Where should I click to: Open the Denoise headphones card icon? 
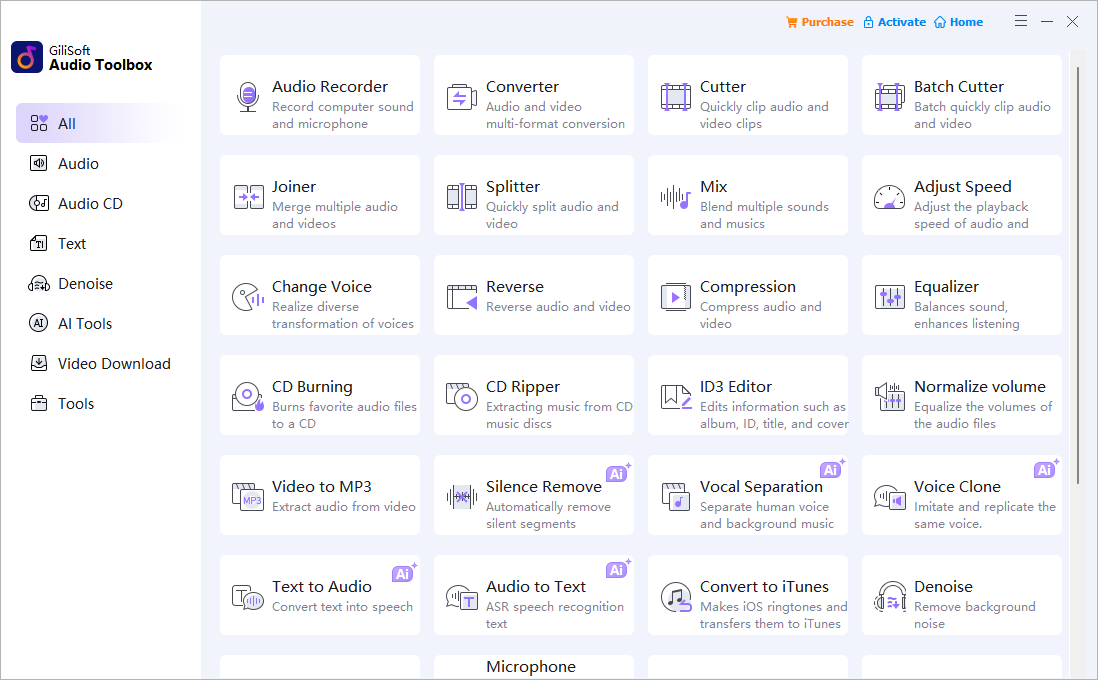(x=890, y=597)
